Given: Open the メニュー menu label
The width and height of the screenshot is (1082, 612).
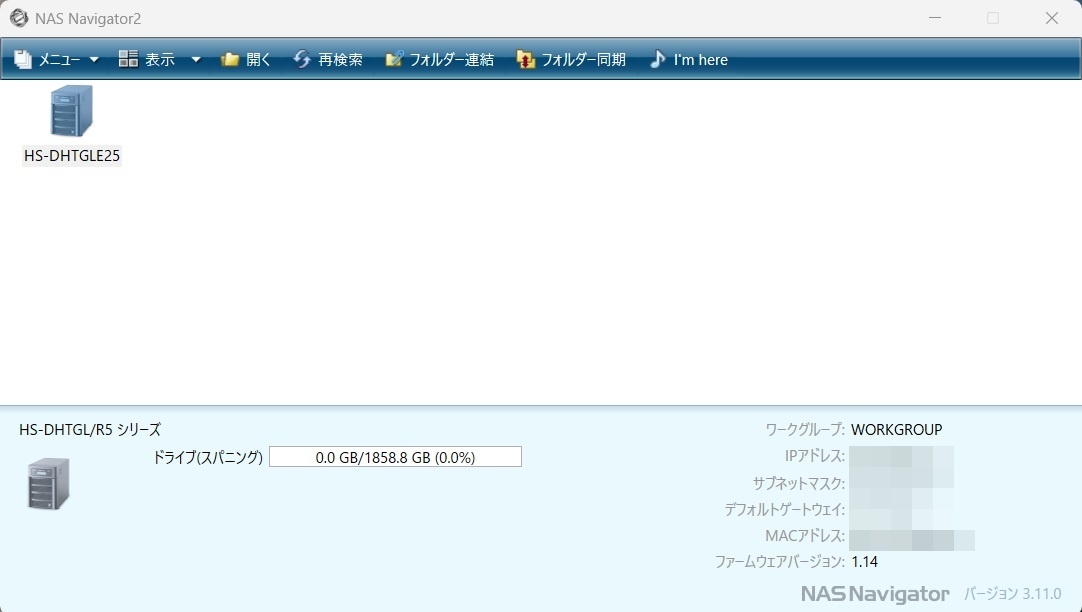Looking at the screenshot, I should pos(59,60).
